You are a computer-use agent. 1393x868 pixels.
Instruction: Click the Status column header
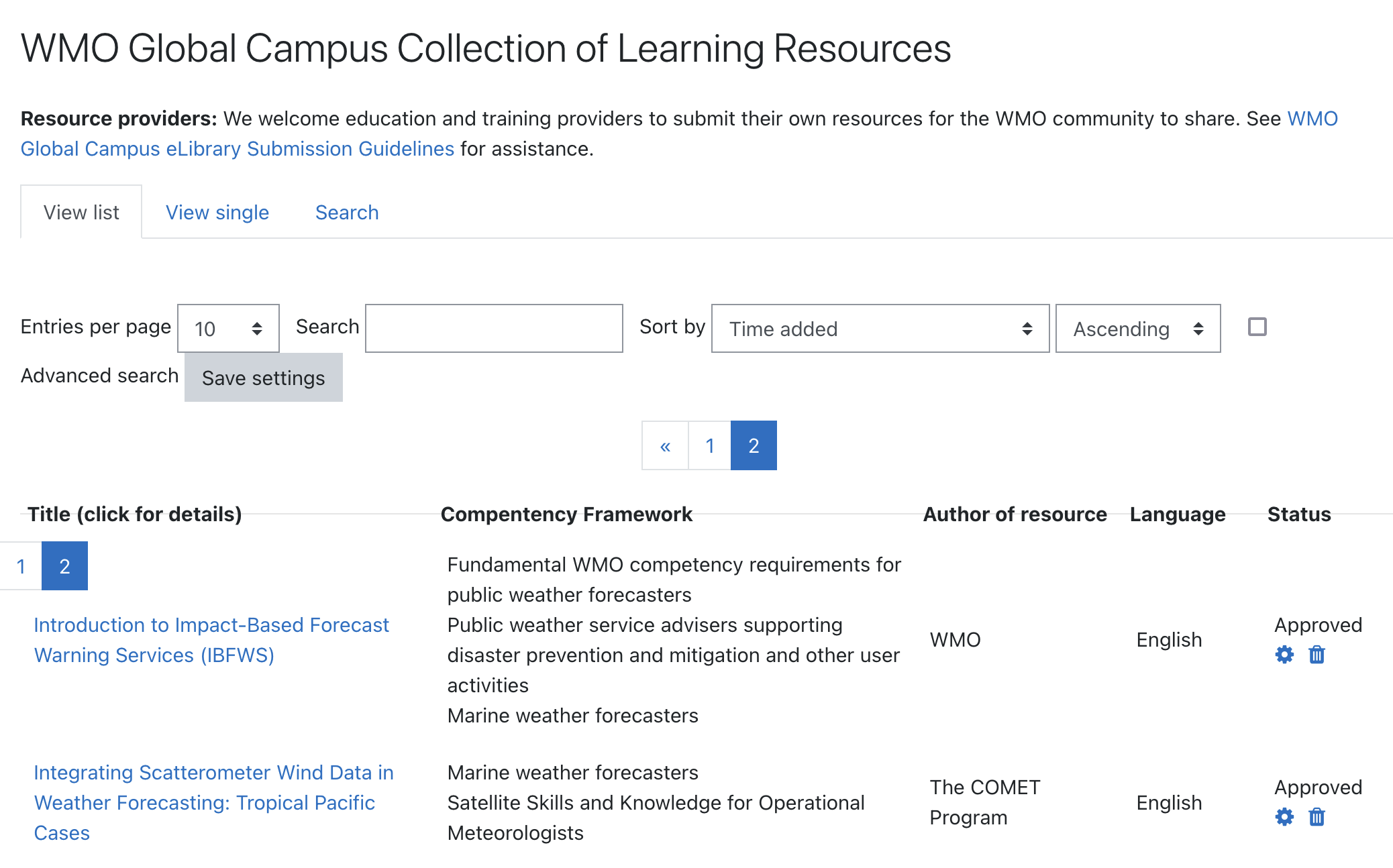pos(1299,514)
